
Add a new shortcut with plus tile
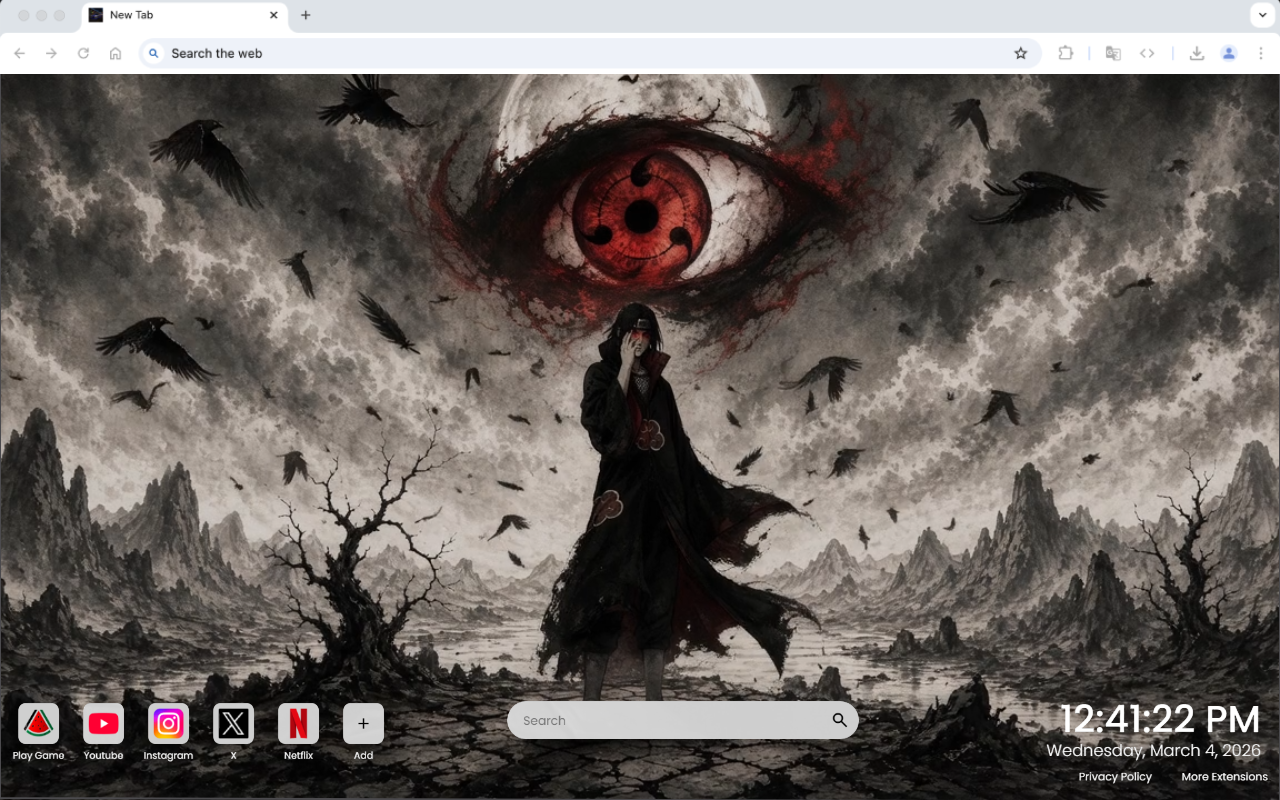pyautogui.click(x=363, y=723)
